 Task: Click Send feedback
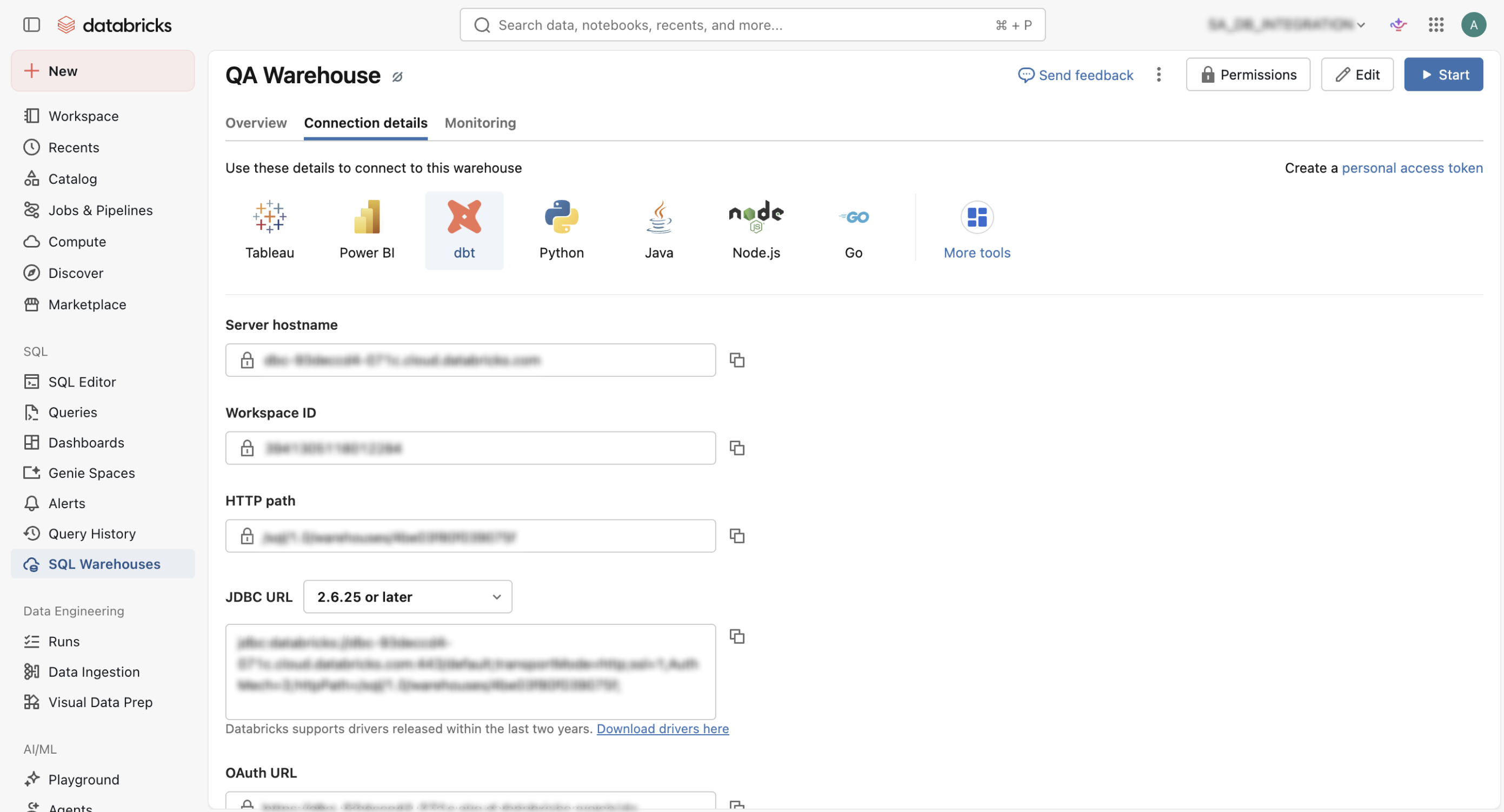(x=1075, y=75)
